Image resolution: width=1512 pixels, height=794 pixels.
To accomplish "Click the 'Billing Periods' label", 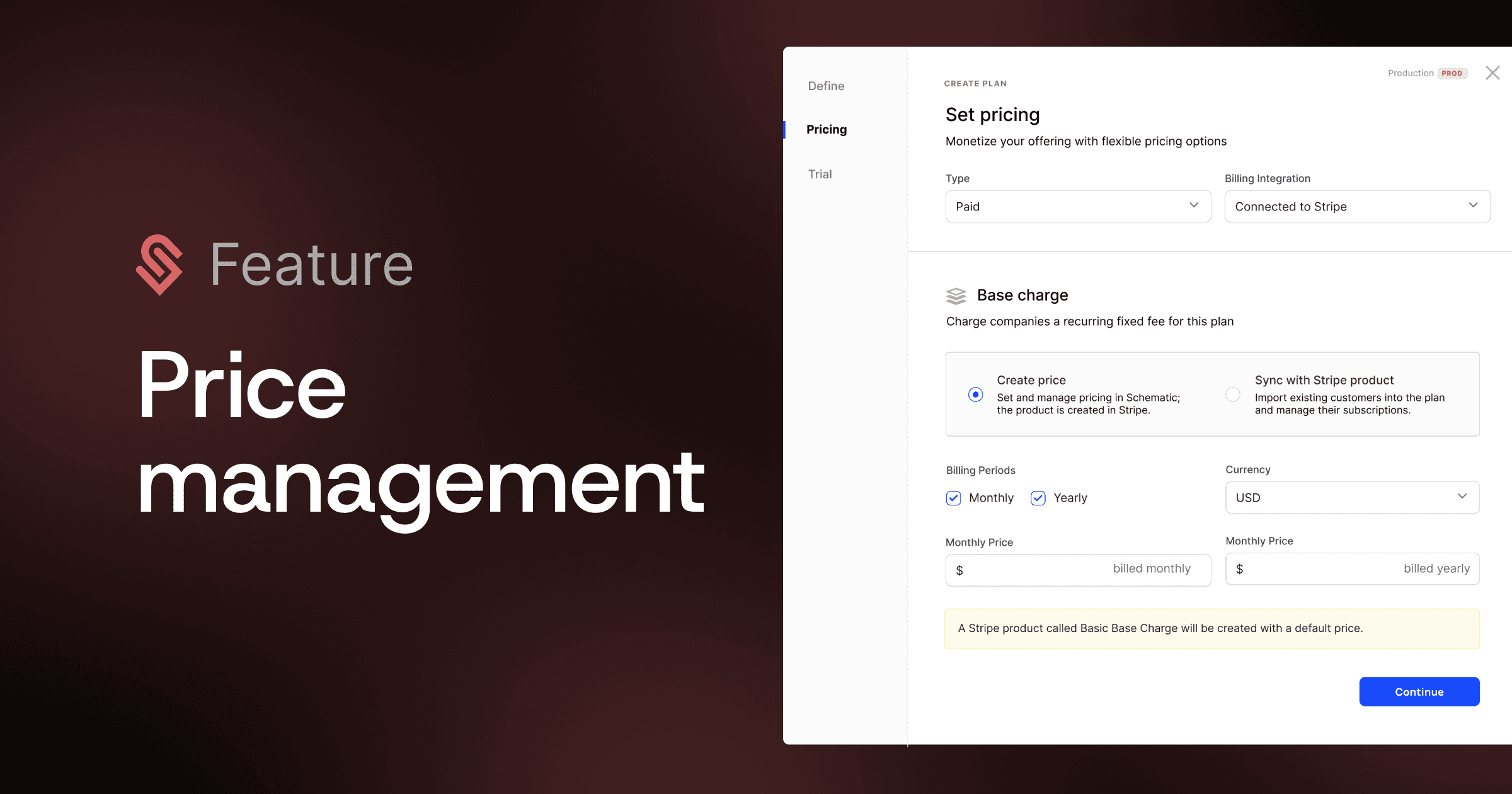I will tap(981, 470).
